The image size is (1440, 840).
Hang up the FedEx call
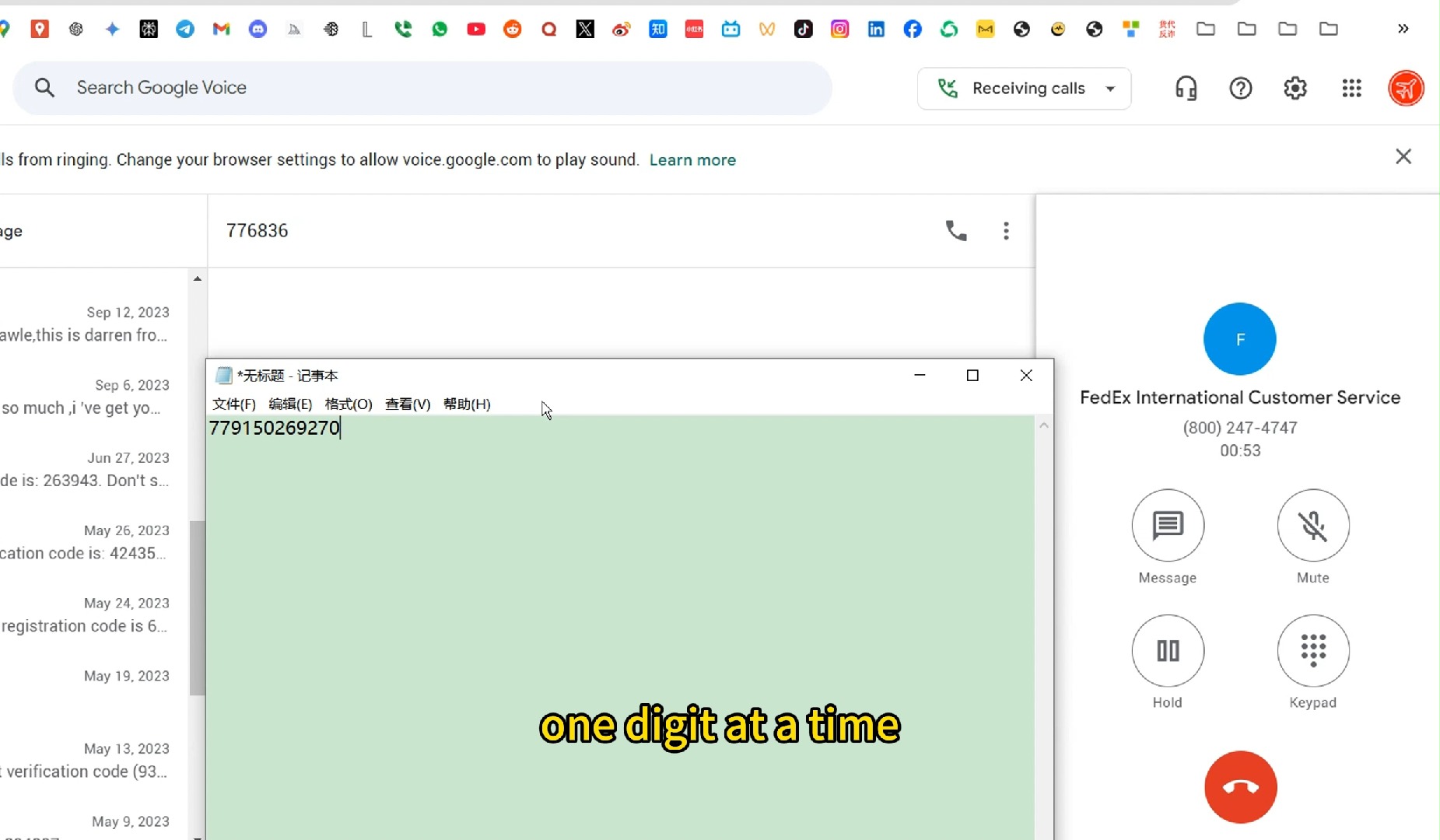coord(1241,787)
